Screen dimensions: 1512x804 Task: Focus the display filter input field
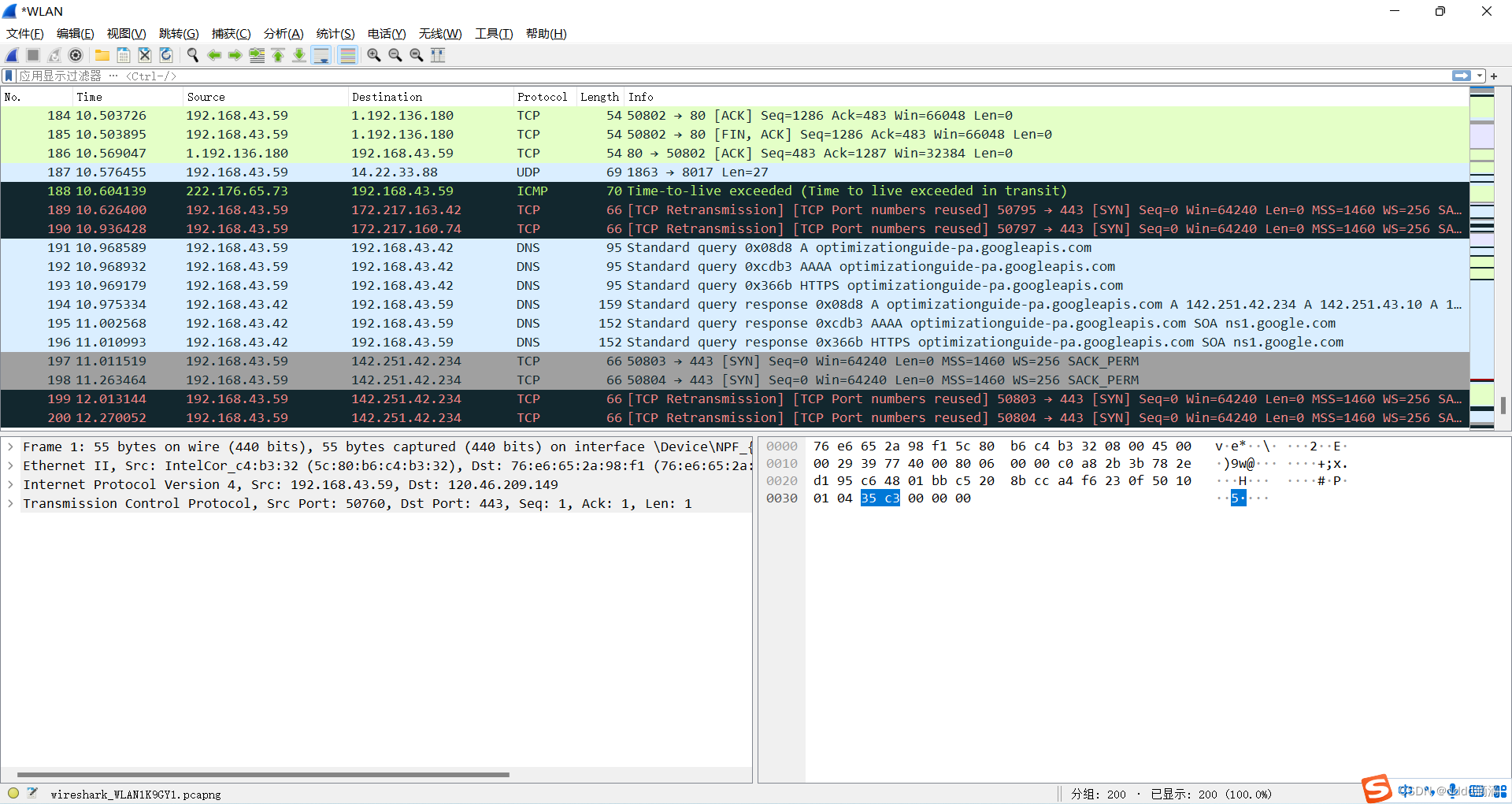pos(732,76)
